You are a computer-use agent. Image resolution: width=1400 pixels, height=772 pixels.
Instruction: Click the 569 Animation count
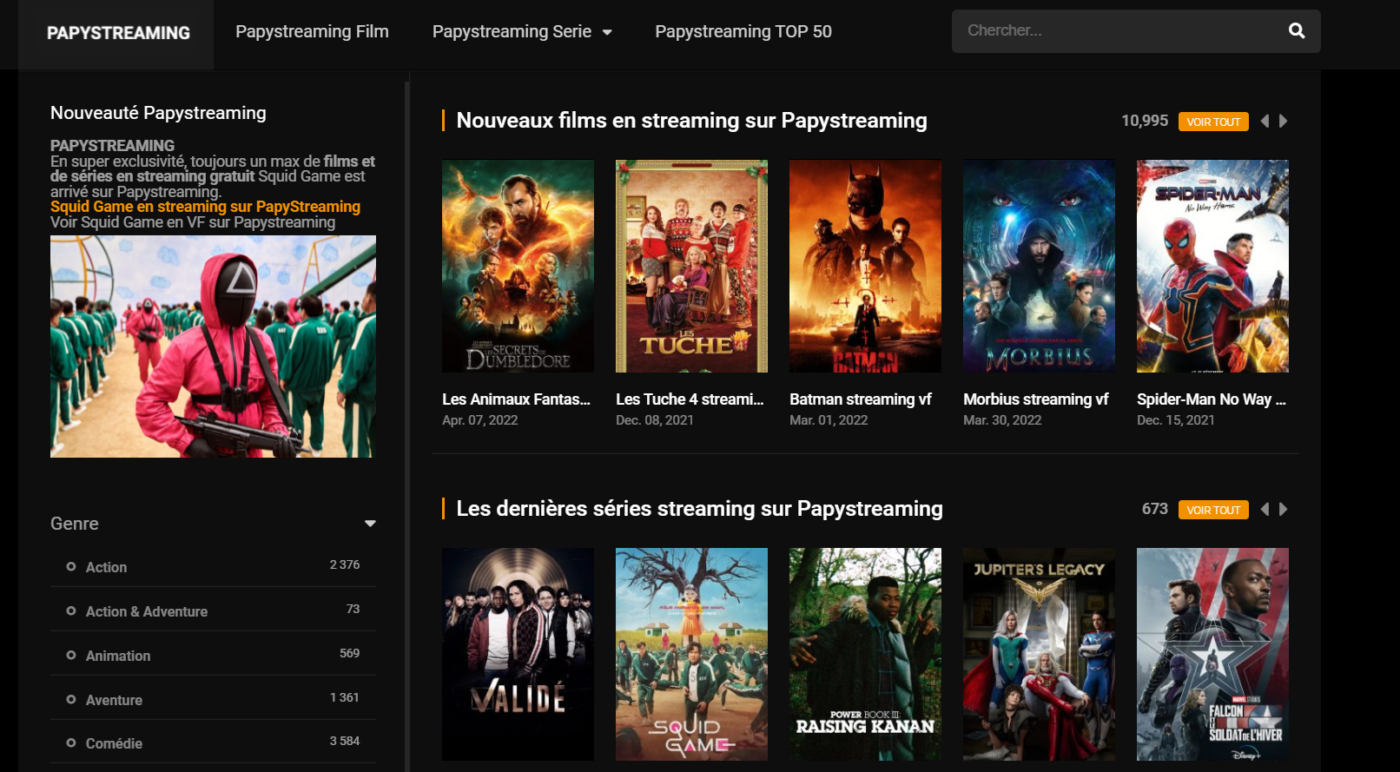[349, 653]
